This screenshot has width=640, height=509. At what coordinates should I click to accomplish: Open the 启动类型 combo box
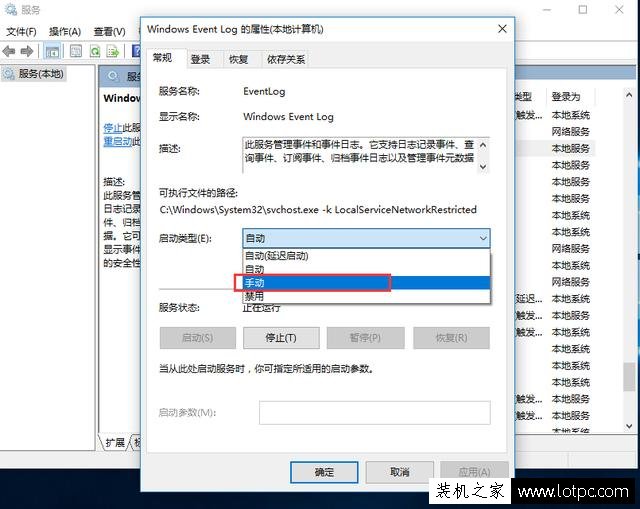[366, 238]
